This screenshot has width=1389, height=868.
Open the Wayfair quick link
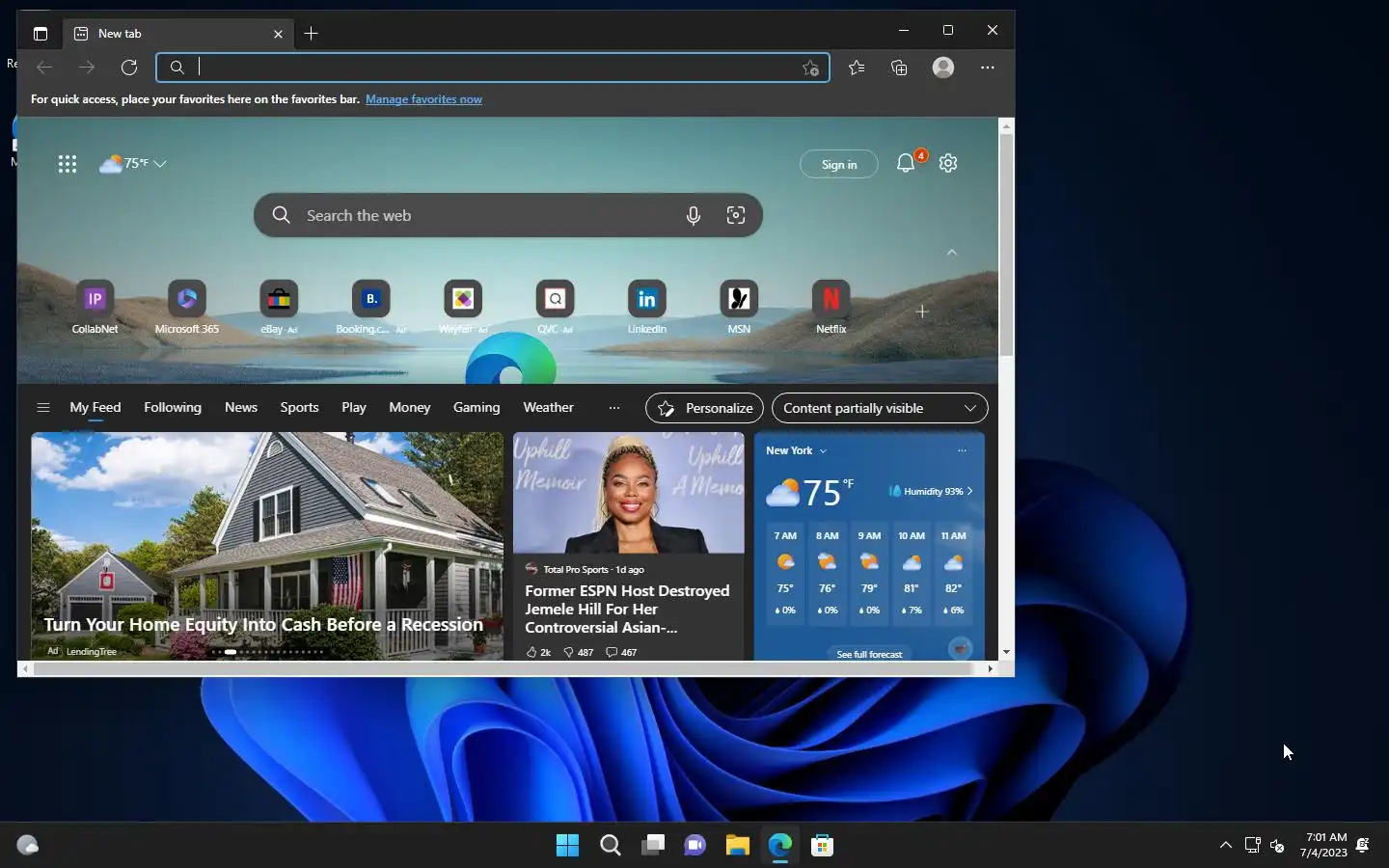click(463, 308)
